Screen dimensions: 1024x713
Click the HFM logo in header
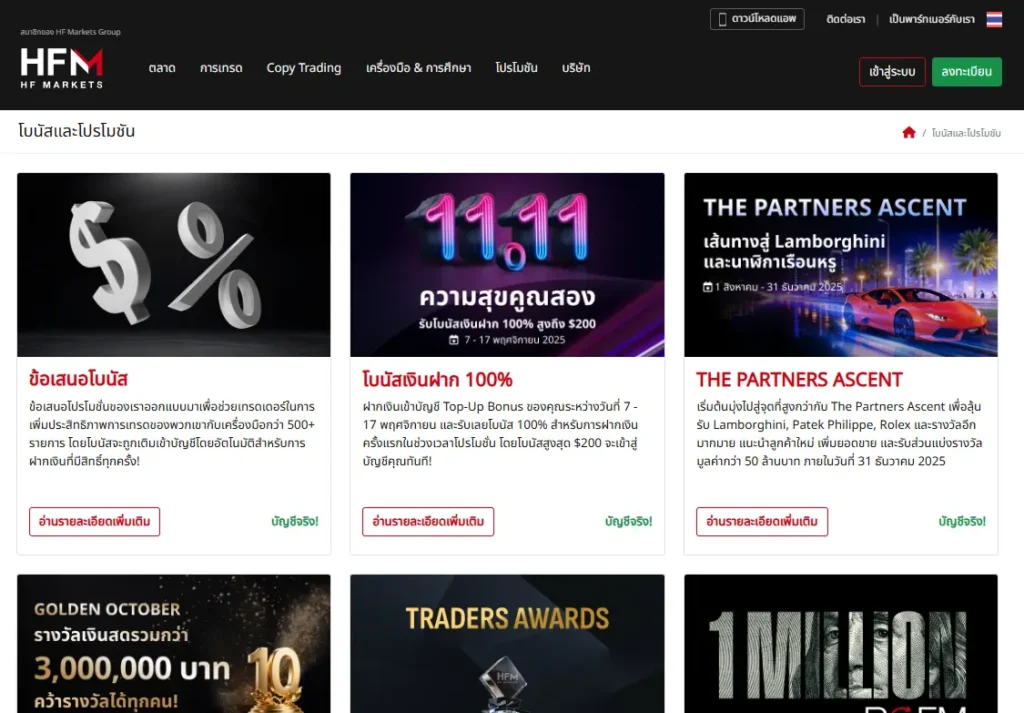pyautogui.click(x=61, y=68)
